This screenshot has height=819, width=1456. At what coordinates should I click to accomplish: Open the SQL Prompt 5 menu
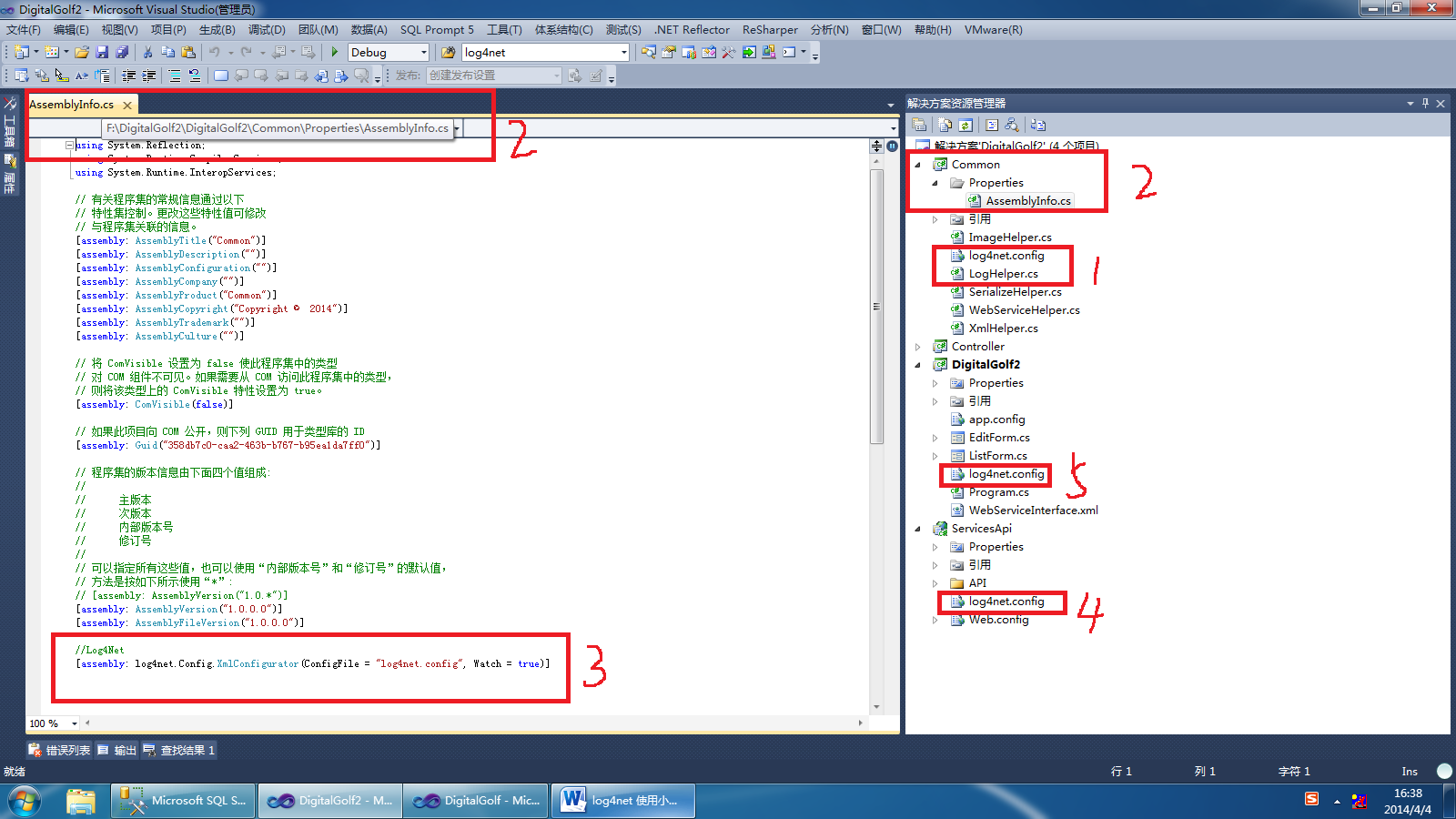pyautogui.click(x=437, y=30)
